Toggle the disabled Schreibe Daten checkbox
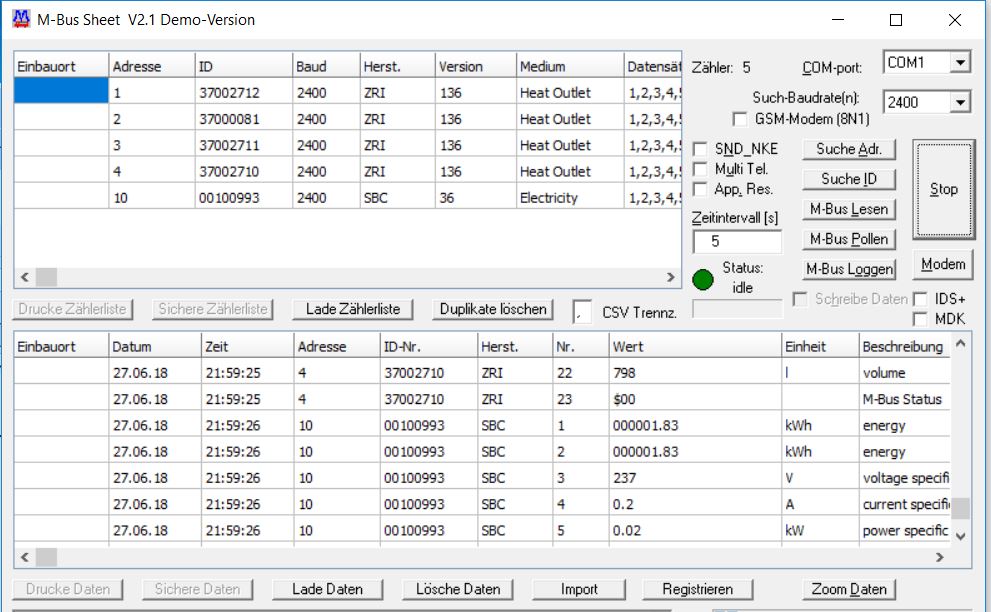This screenshot has height=612, width=991. point(800,299)
